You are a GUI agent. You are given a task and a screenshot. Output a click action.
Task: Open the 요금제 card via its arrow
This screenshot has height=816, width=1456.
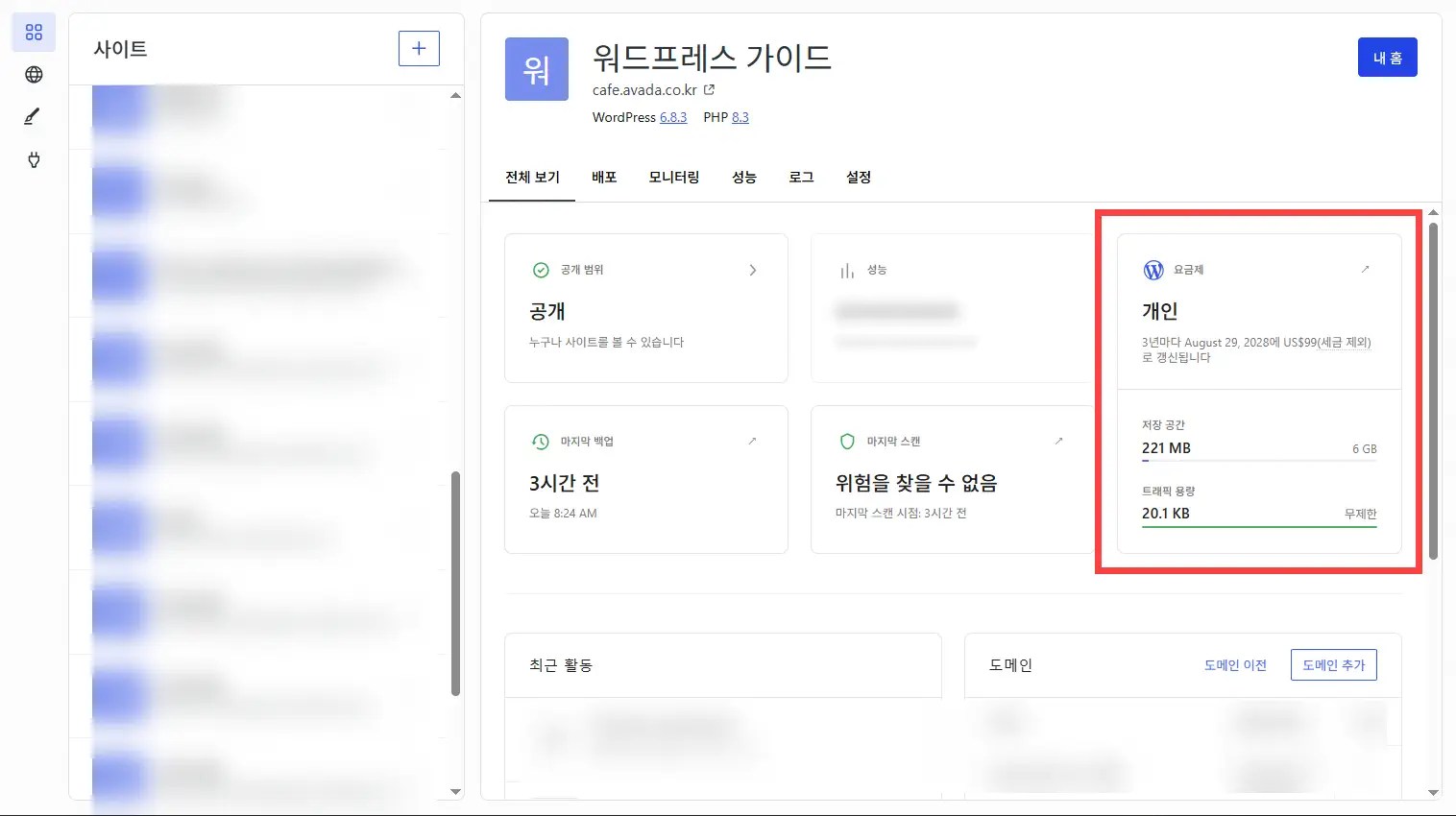[x=1366, y=270]
